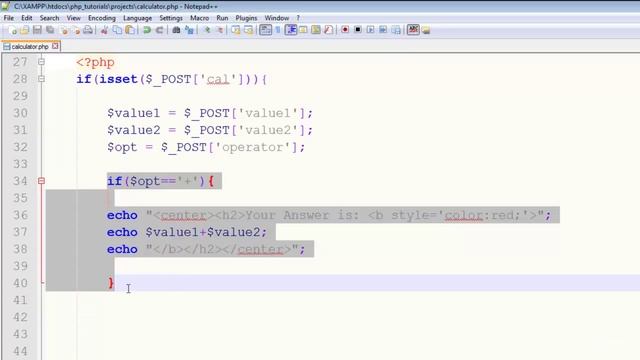640x360 pixels.
Task: Click the last yellow toolbar icon
Action: (426, 30)
